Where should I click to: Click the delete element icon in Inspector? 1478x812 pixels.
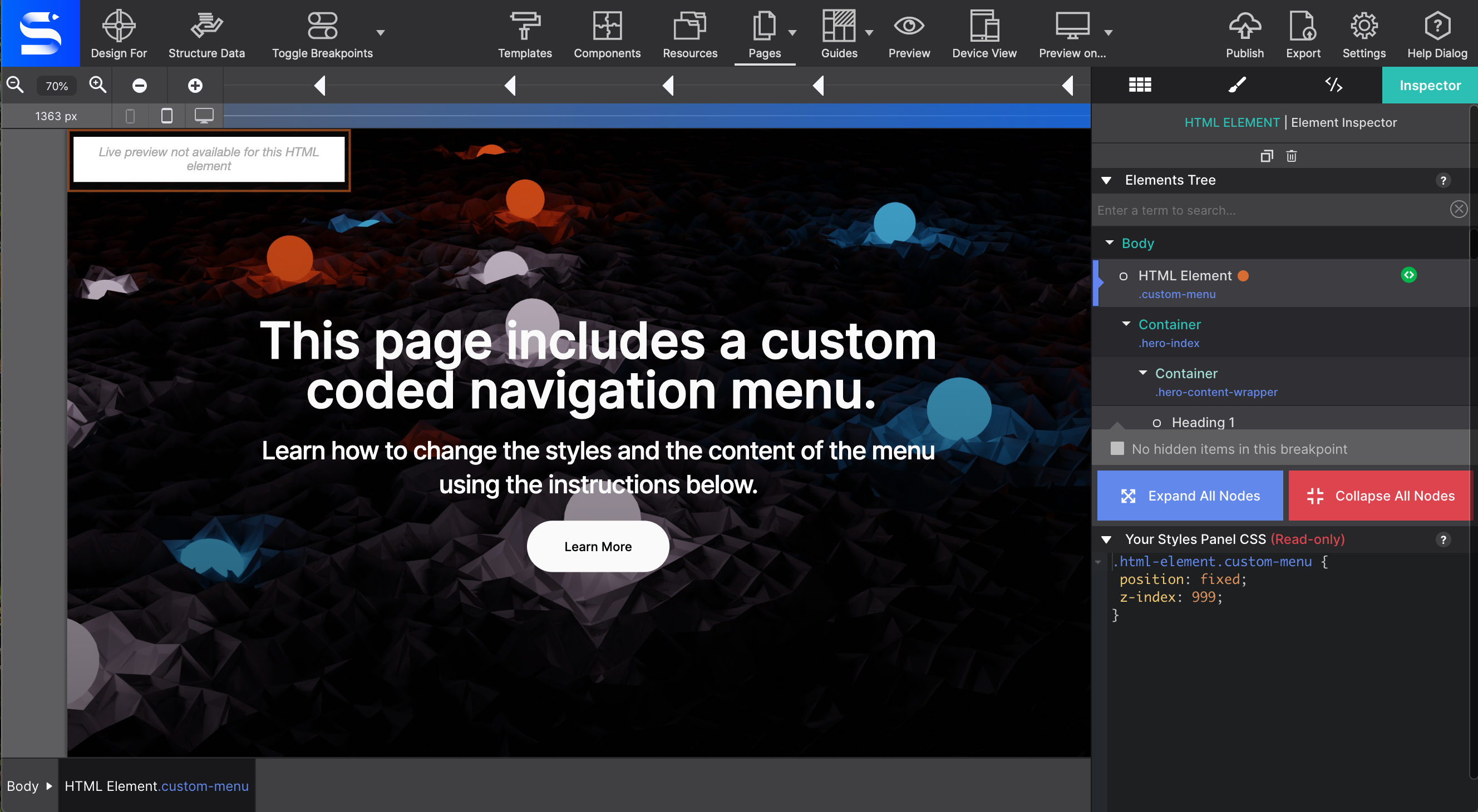(x=1291, y=155)
